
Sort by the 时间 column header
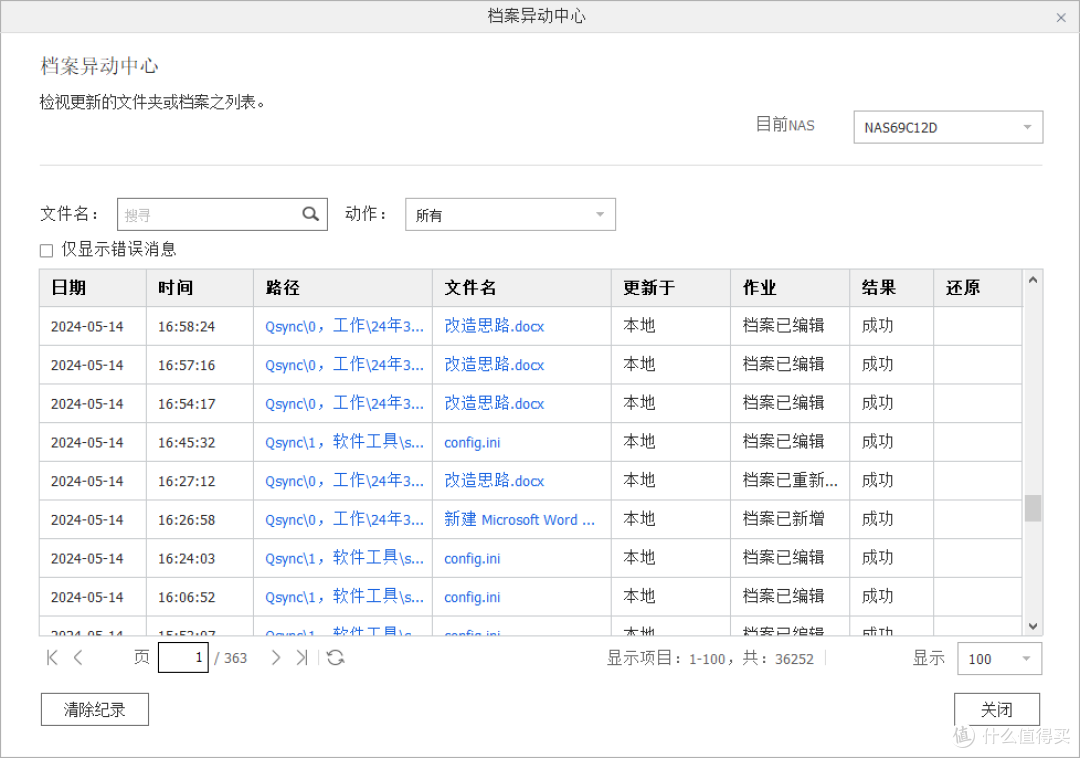click(x=200, y=288)
